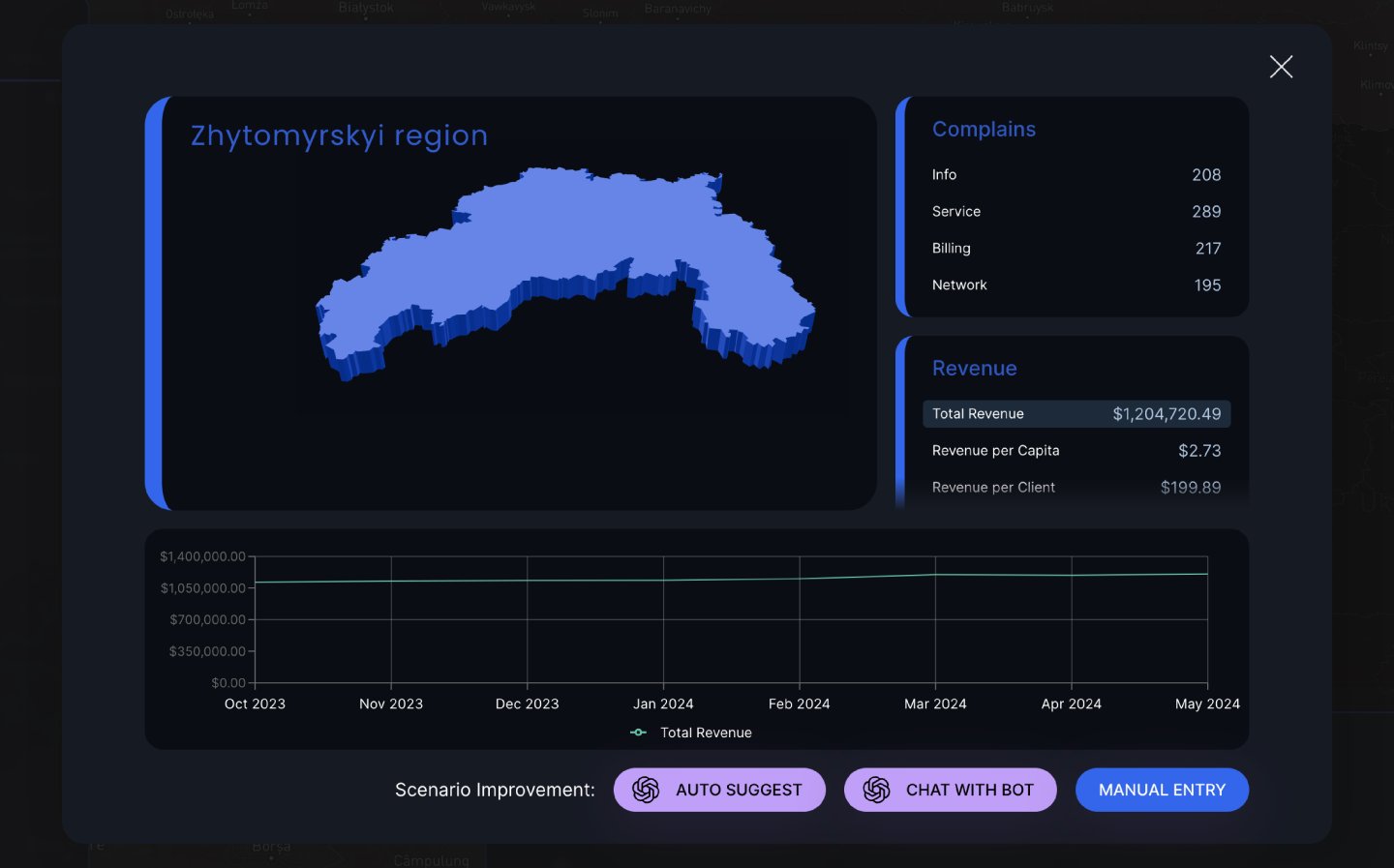Viewport: 1394px width, 868px height.
Task: Select the Revenue per Capita row
Action: tap(1076, 450)
